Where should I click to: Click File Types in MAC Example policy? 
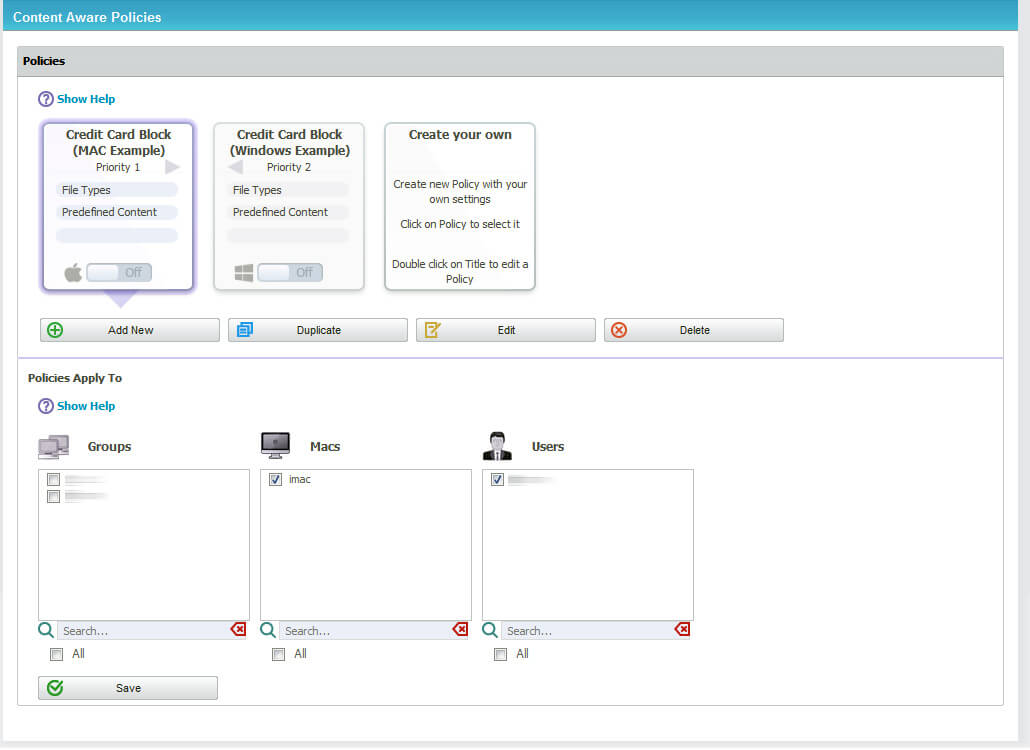tap(117, 190)
